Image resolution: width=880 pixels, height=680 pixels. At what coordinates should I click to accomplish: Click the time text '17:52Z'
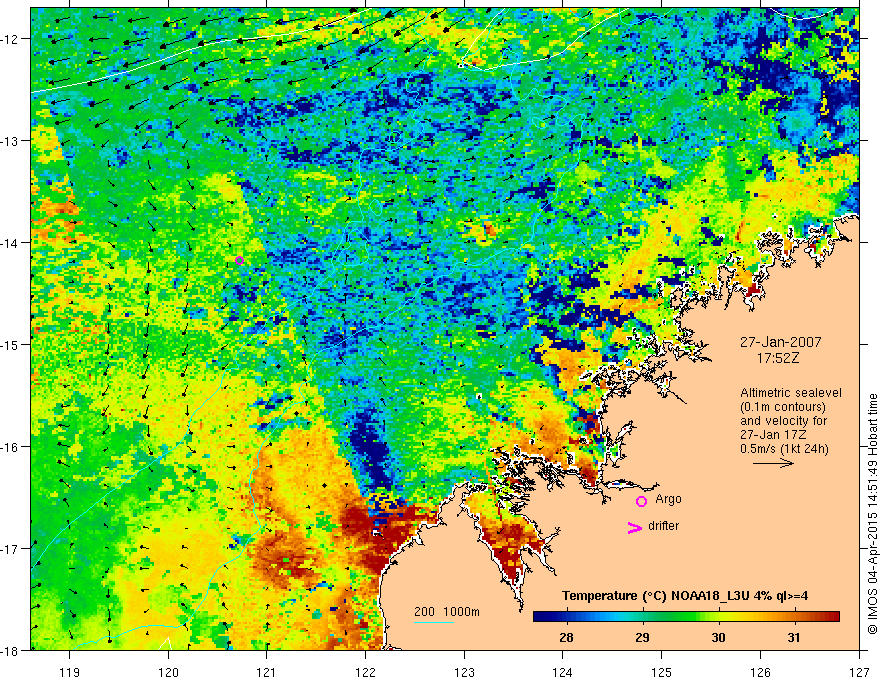tap(778, 358)
